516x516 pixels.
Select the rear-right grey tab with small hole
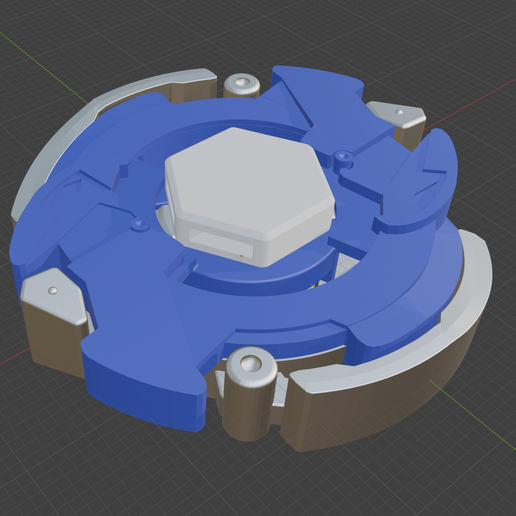(398, 114)
